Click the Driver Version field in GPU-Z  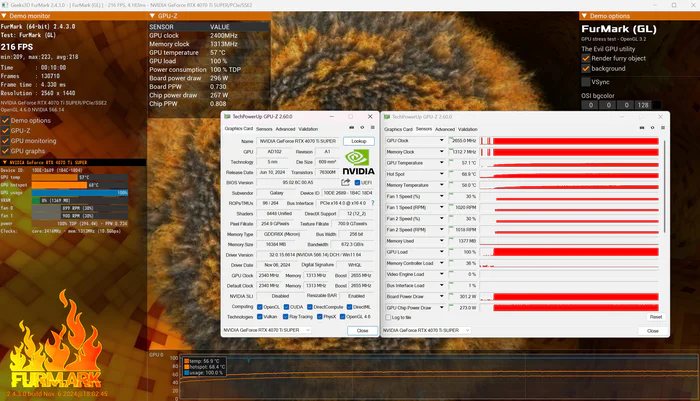pyautogui.click(x=315, y=255)
